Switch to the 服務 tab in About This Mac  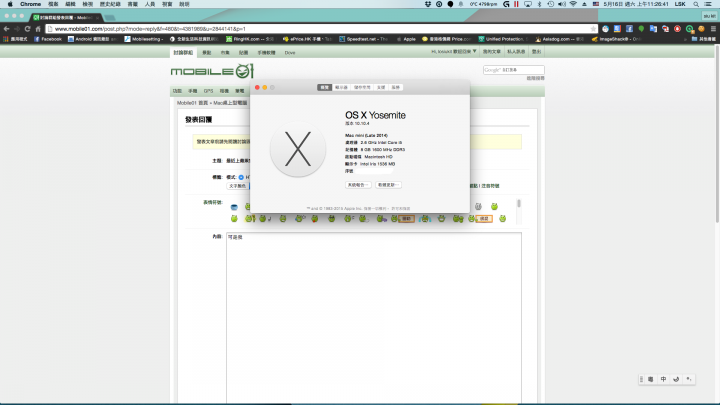pyautogui.click(x=396, y=87)
